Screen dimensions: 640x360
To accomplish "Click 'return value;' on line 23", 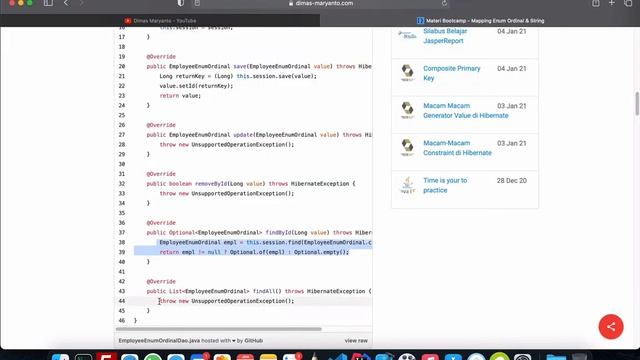I will point(180,96).
